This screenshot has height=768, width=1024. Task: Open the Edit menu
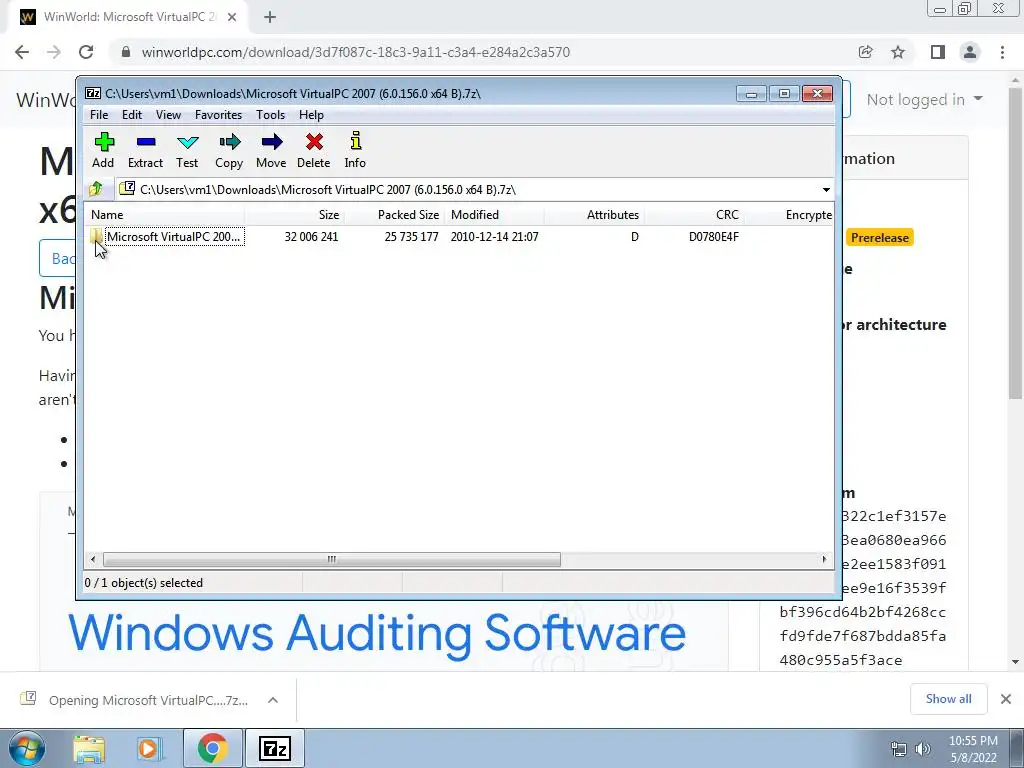(x=132, y=115)
